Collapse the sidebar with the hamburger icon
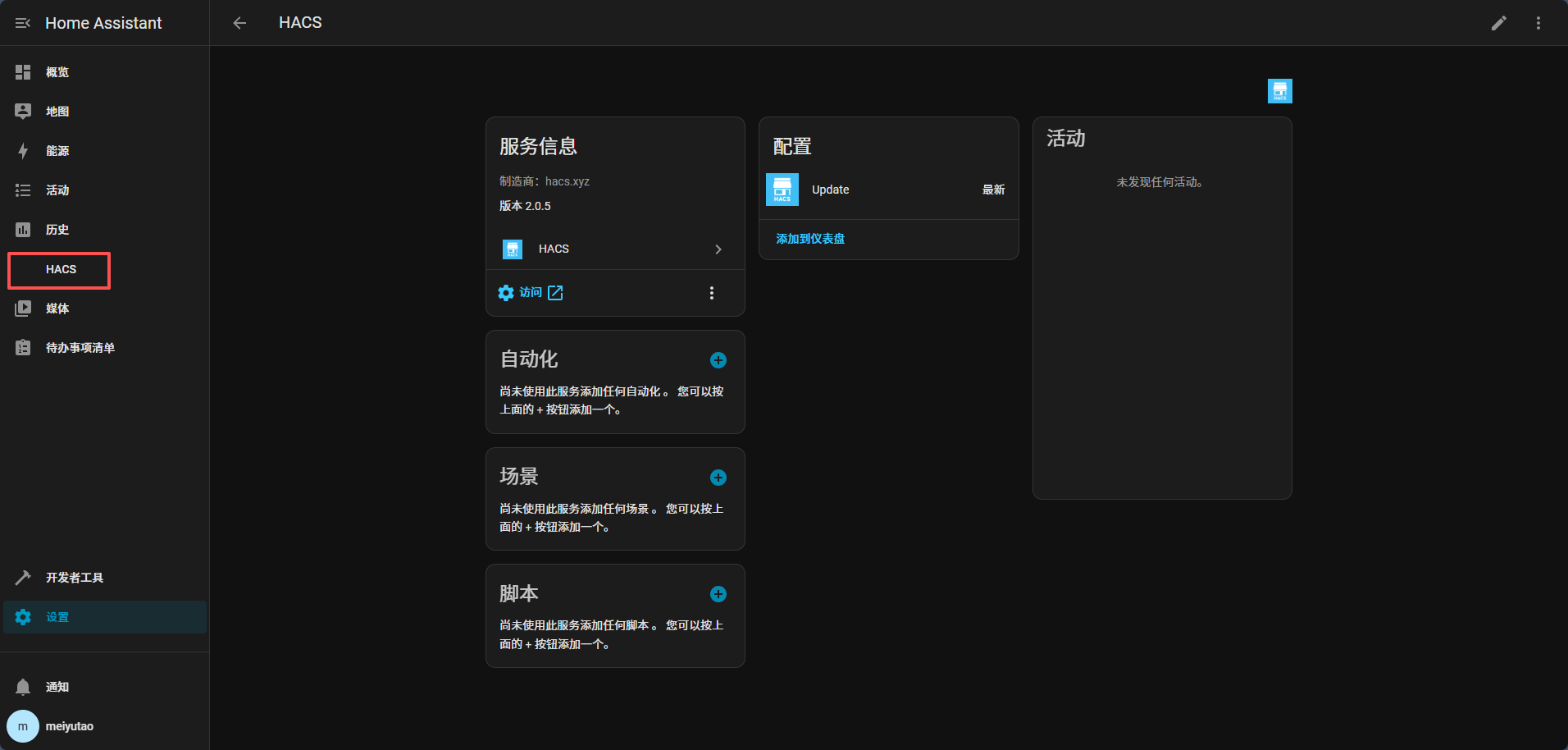 click(23, 23)
